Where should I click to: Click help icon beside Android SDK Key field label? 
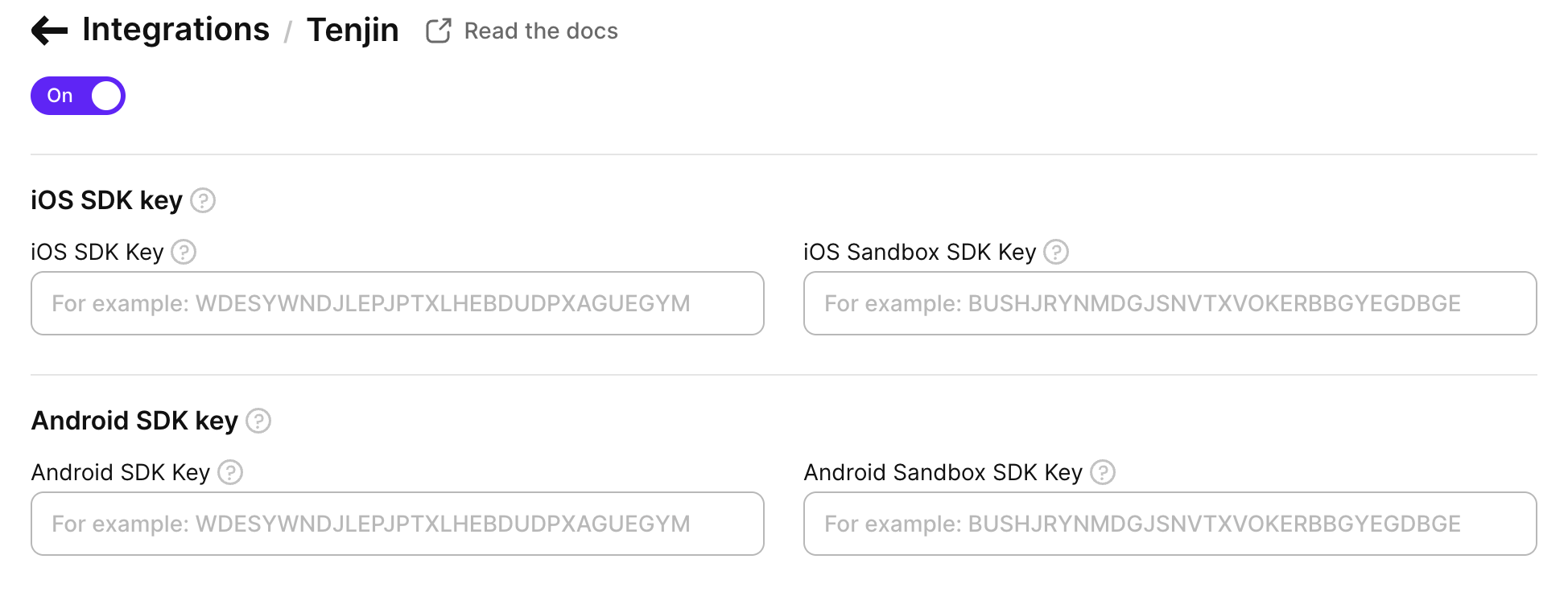click(230, 473)
